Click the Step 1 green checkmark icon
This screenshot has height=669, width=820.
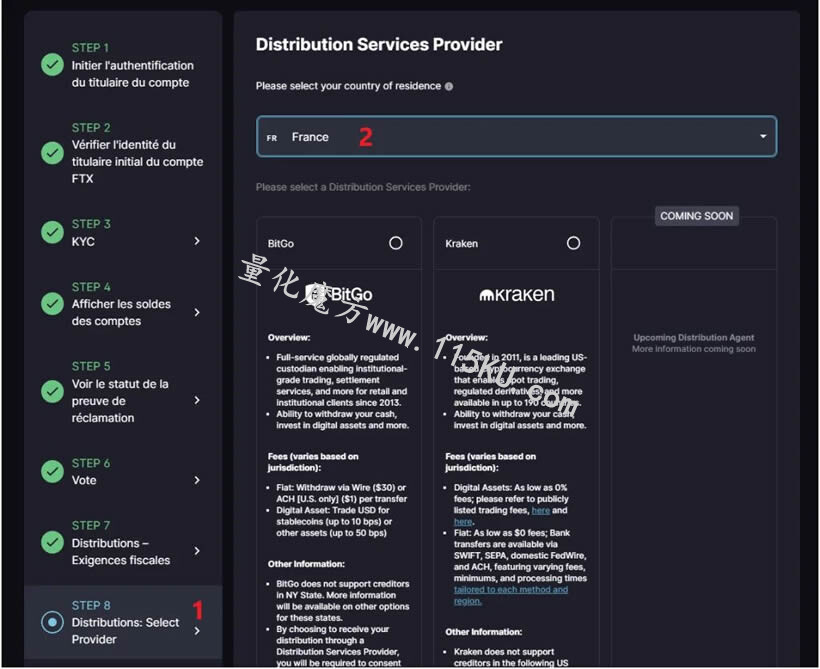tap(52, 65)
